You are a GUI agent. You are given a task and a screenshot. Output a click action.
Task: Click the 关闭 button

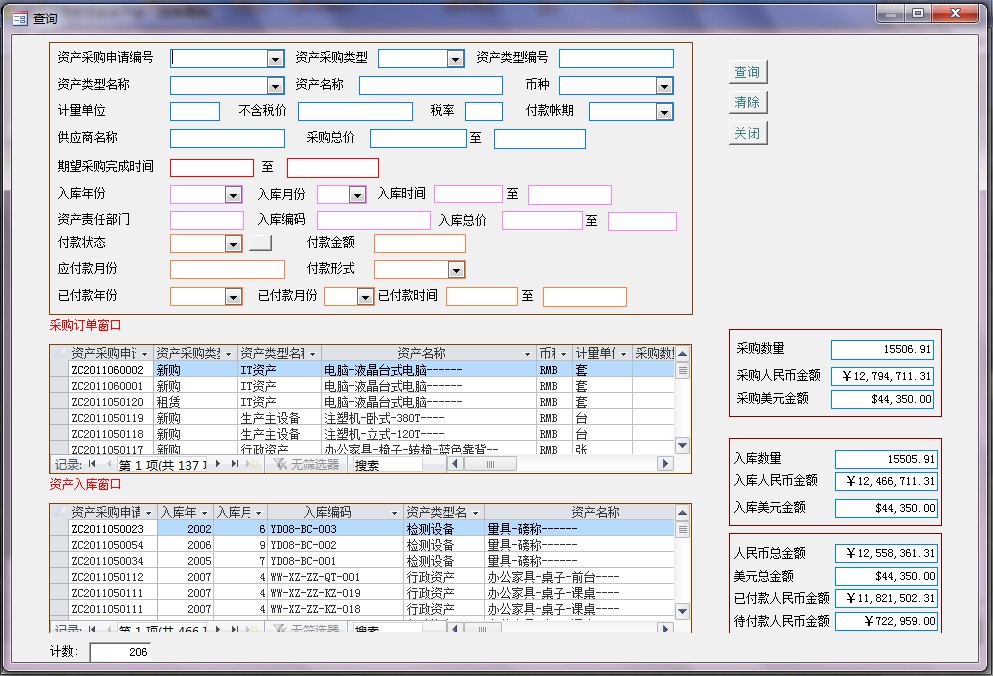[x=747, y=133]
